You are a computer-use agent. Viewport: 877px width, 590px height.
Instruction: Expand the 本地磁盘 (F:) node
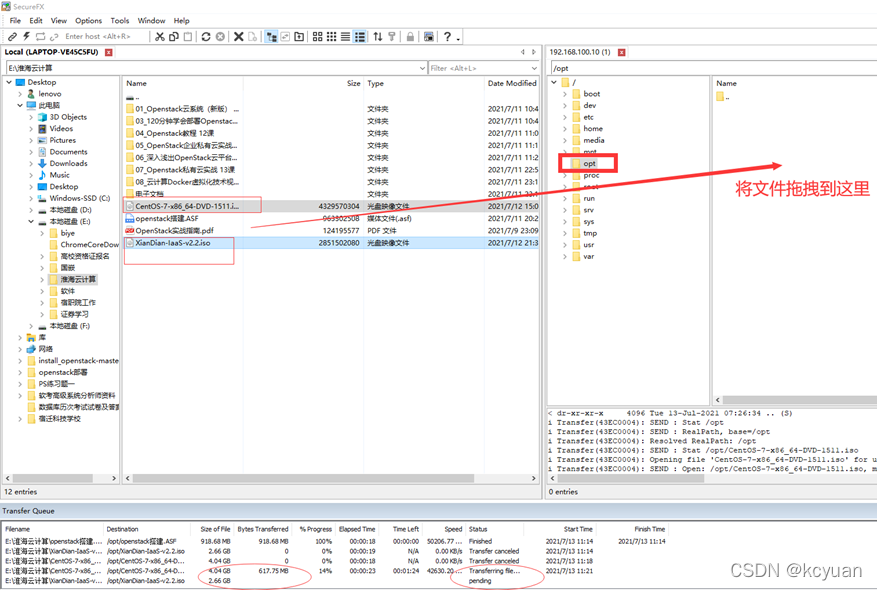click(31, 326)
